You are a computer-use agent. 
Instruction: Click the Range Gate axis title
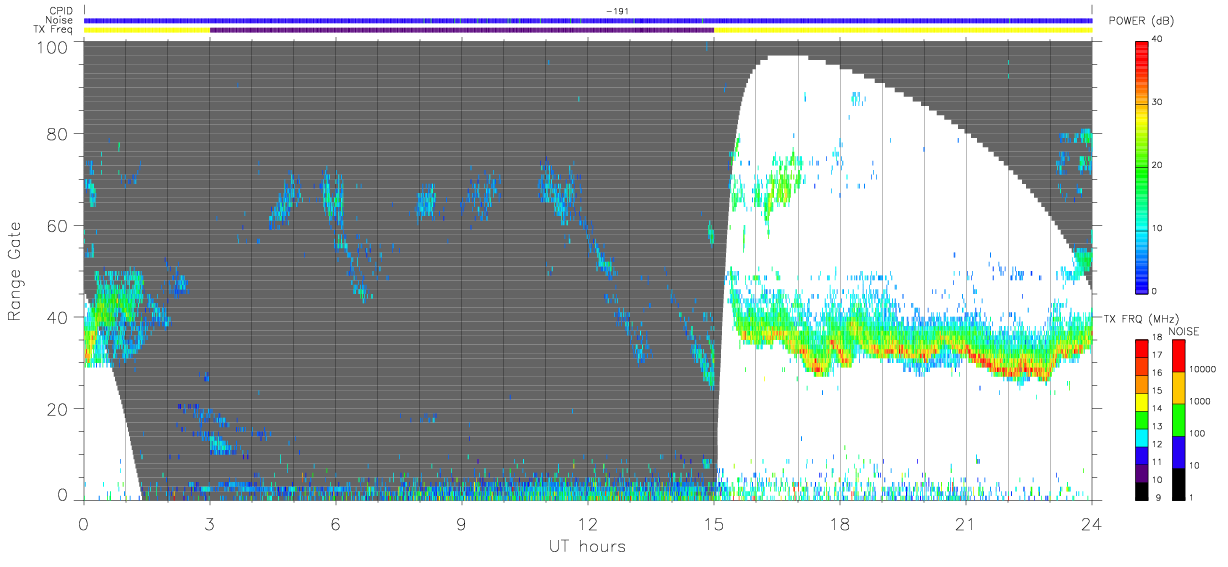[15, 271]
